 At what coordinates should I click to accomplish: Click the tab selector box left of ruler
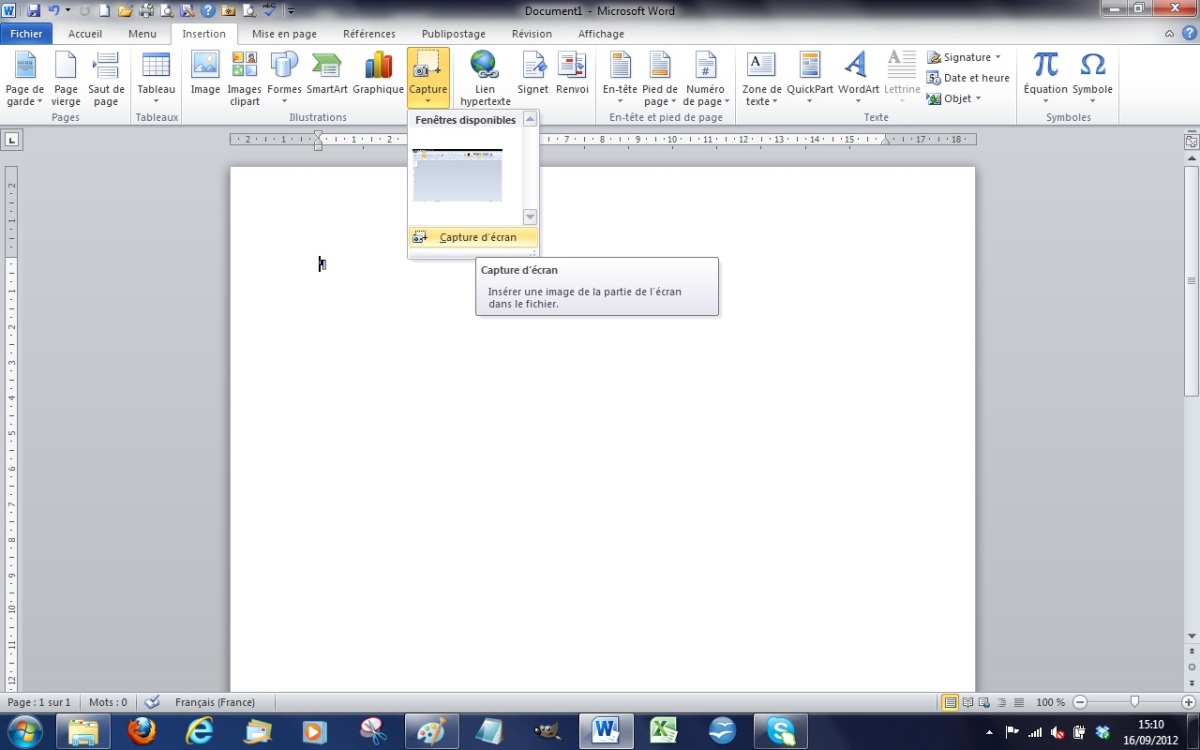coord(12,139)
